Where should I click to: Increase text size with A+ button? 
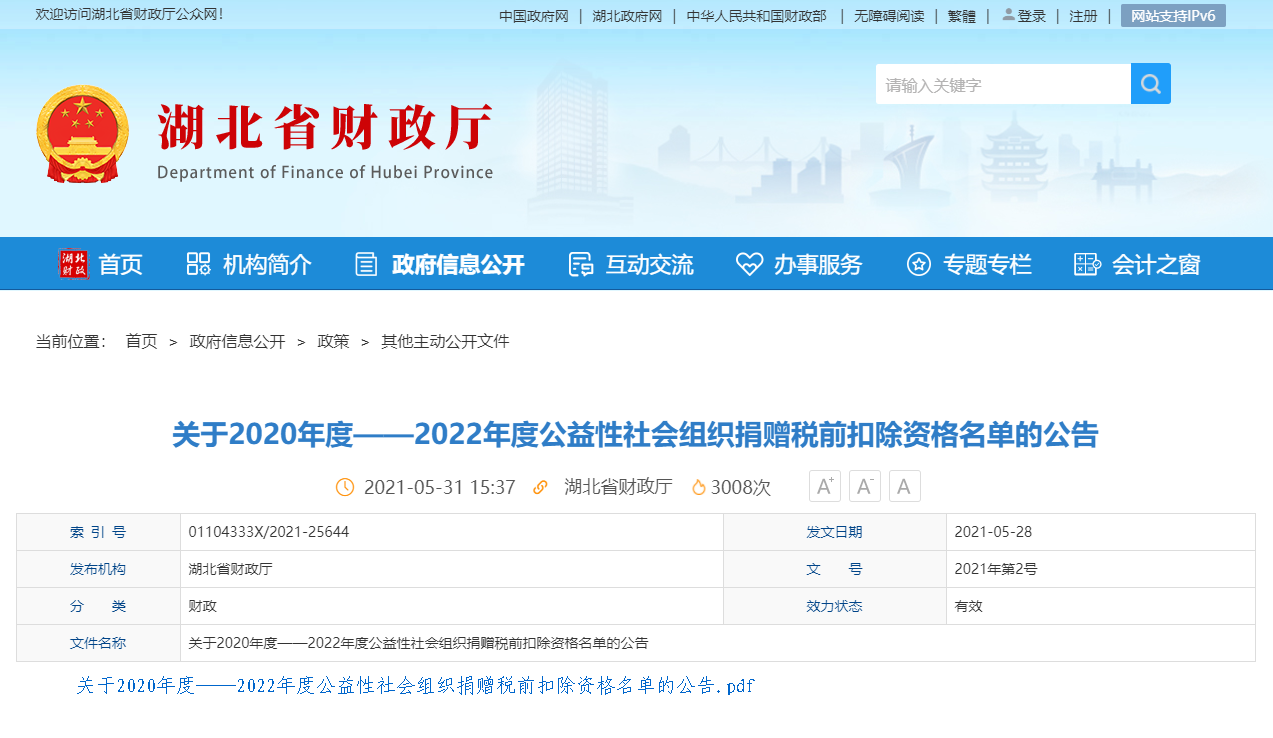point(825,487)
